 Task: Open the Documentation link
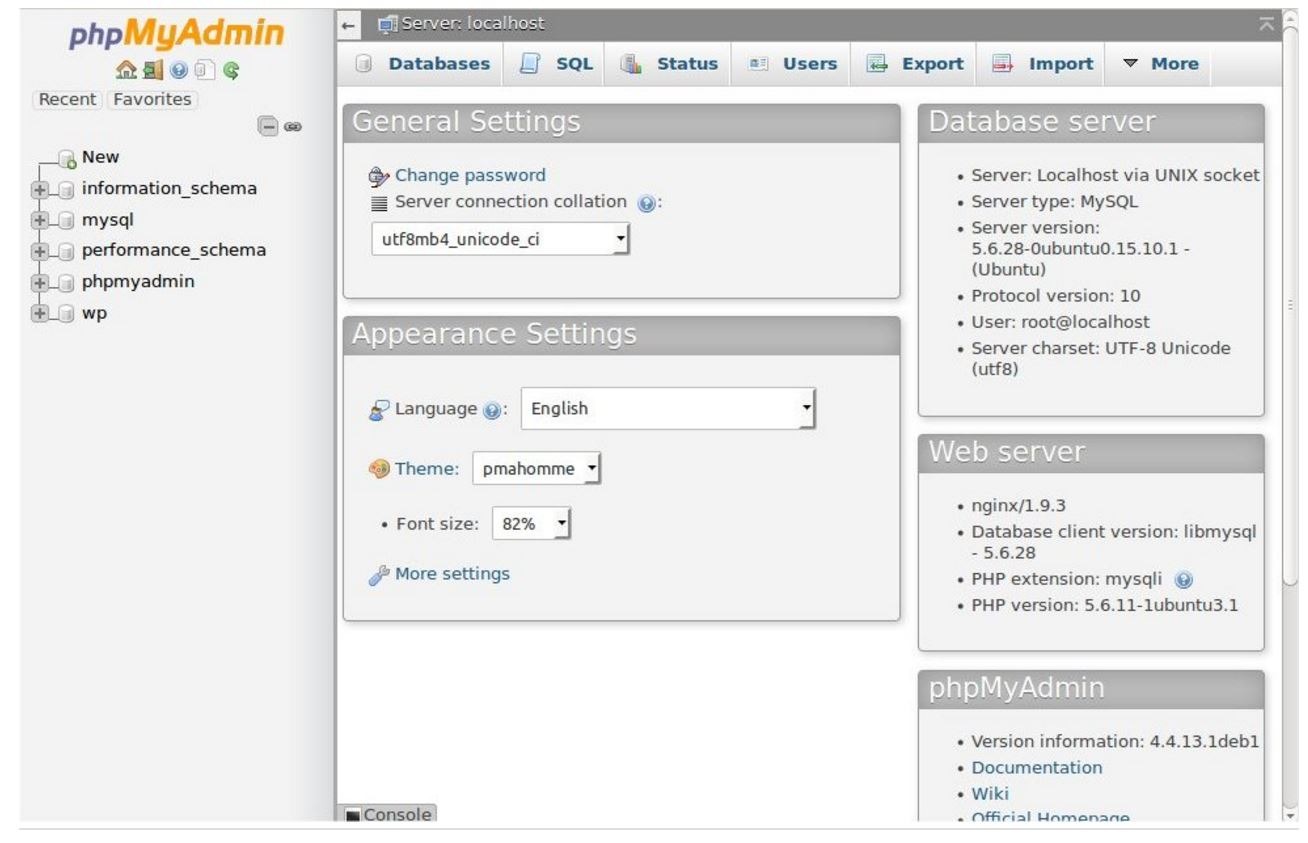pos(1037,768)
